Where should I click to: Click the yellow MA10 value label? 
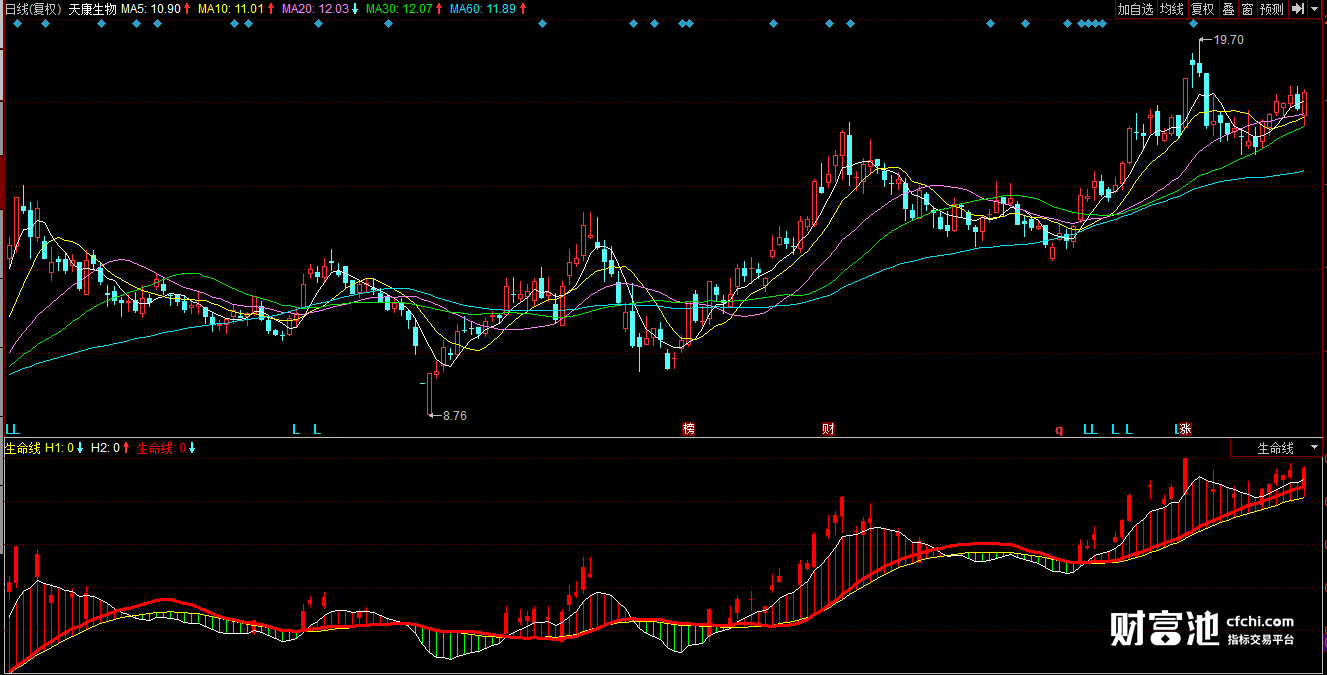coord(235,9)
